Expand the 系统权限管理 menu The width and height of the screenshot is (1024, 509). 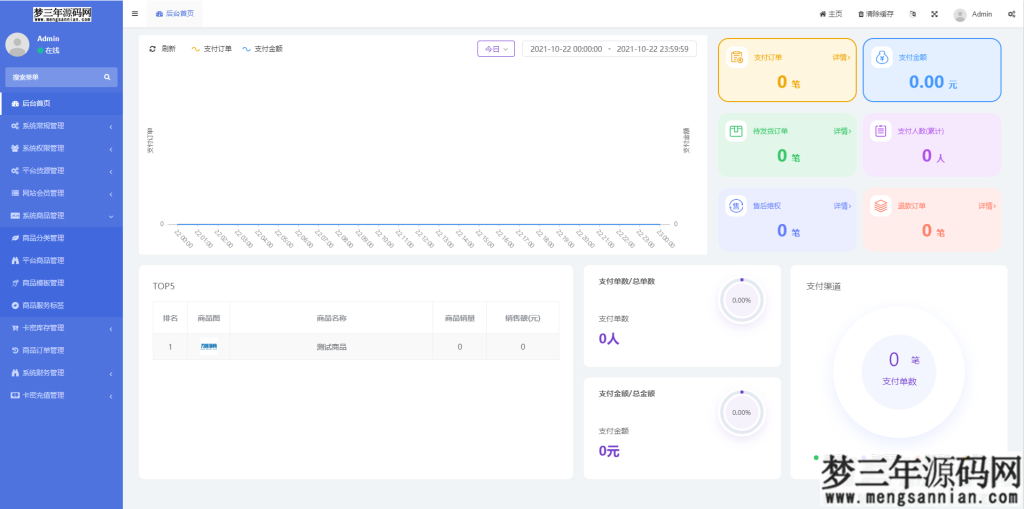(61, 148)
